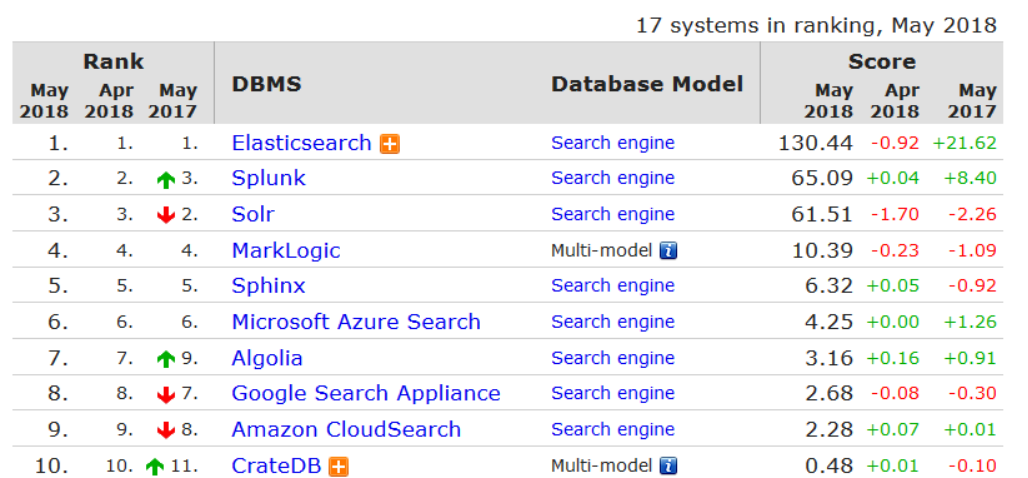This screenshot has height=478, width=1028.
Task: Click the DBMS column header
Action: pyautogui.click(x=267, y=84)
